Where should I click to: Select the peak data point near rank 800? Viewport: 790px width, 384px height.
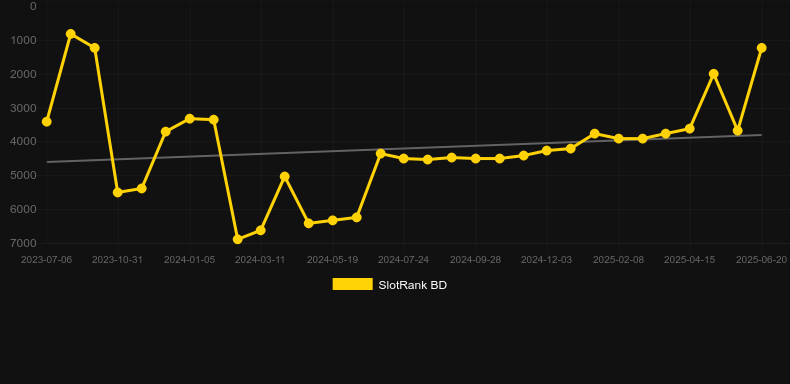tap(71, 34)
